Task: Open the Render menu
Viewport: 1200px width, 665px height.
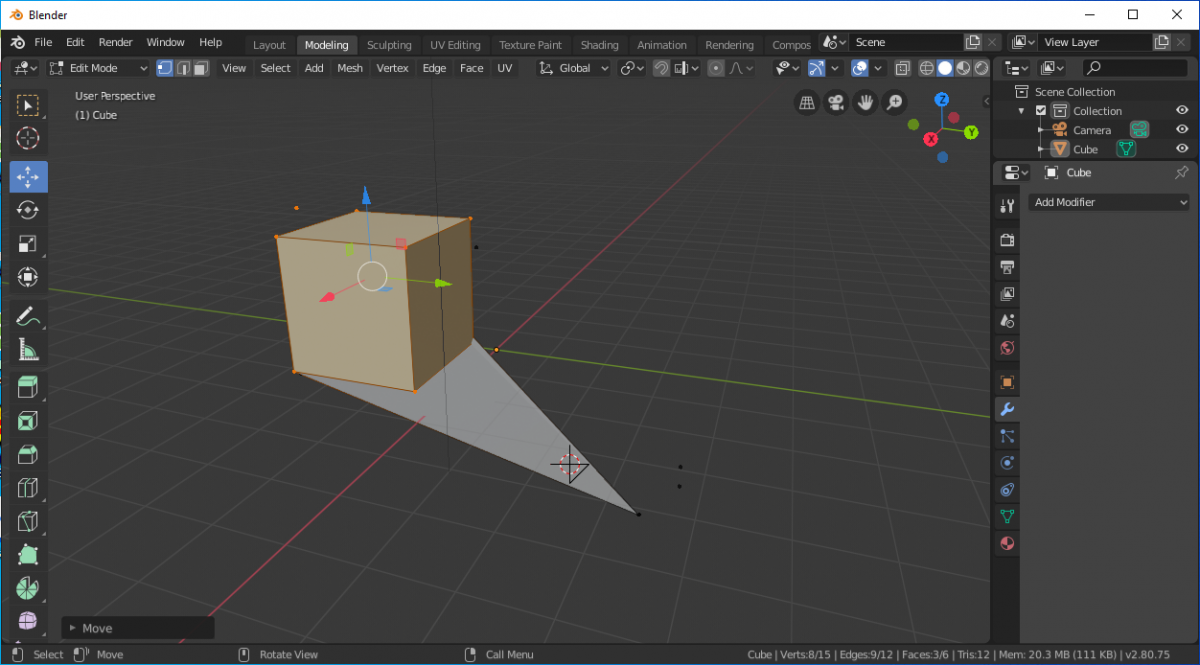Action: 116,42
